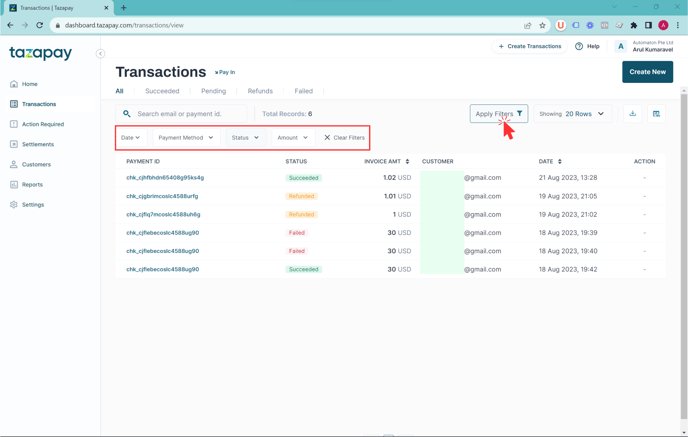Collapse the sidebar with the chevron icon
This screenshot has height=437, width=688.
pyautogui.click(x=100, y=54)
